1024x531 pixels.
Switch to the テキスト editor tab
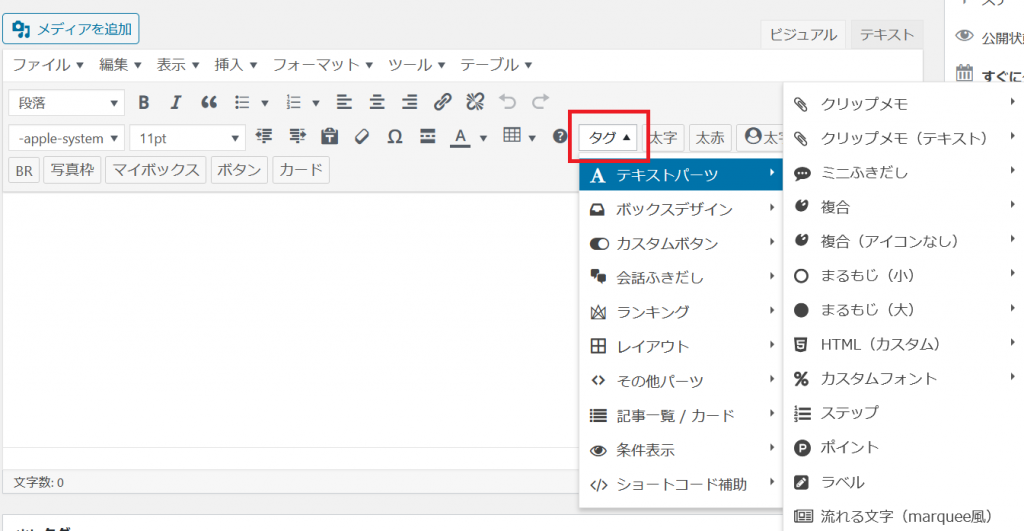(887, 35)
